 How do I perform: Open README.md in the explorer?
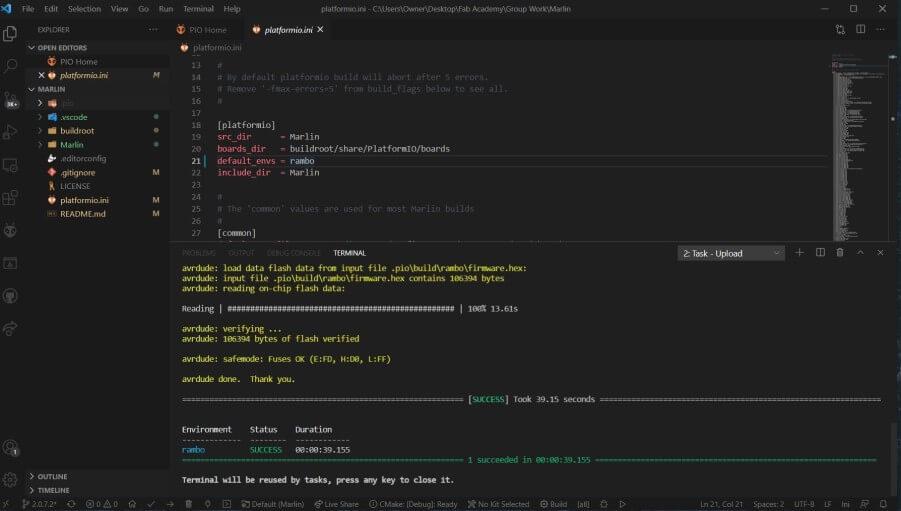pyautogui.click(x=83, y=214)
